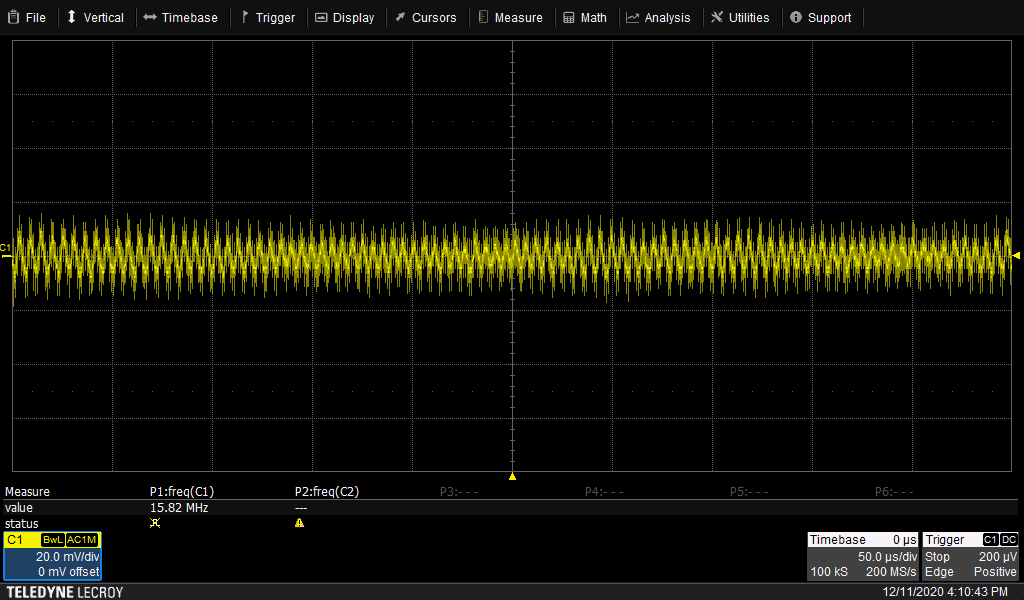The width and height of the screenshot is (1024, 600).
Task: Open the Utilities menu
Action: pyautogui.click(x=740, y=17)
